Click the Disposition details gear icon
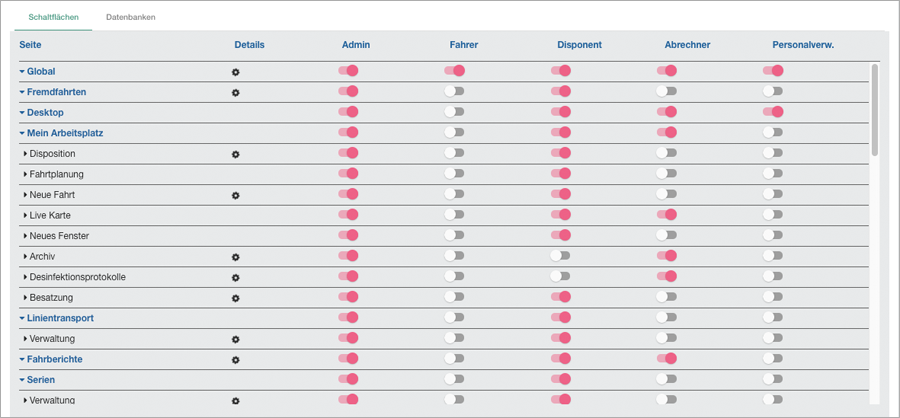900x418 pixels. 235,154
